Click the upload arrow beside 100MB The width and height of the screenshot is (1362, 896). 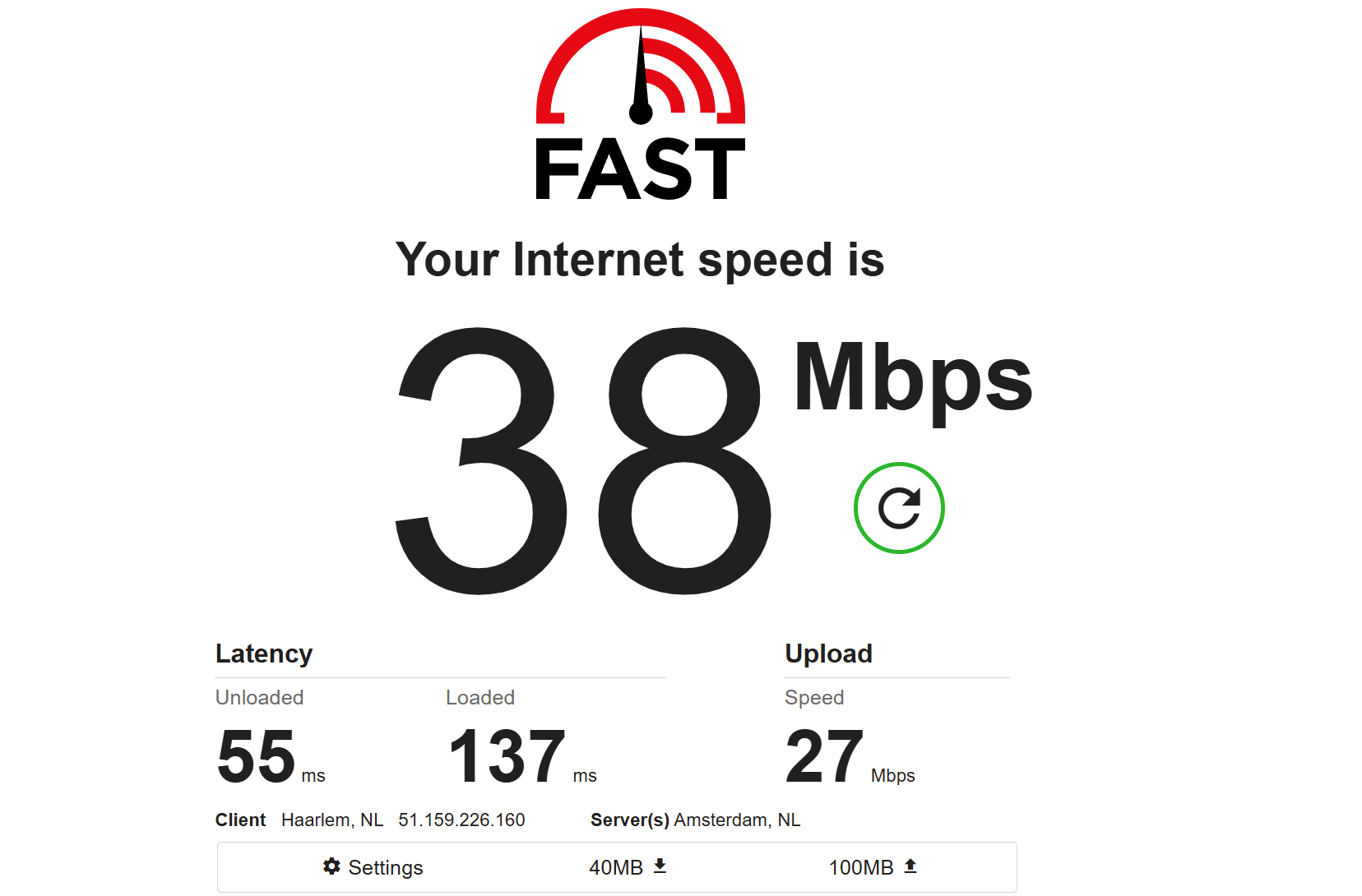point(910,866)
